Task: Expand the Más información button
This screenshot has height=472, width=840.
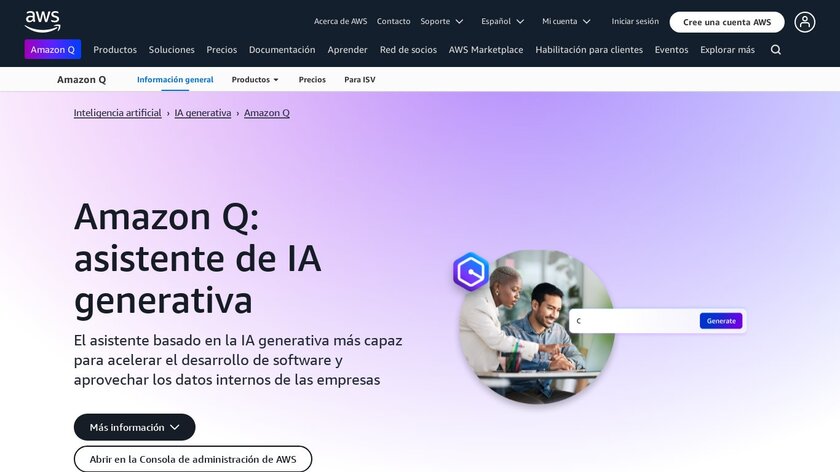Action: click(134, 427)
